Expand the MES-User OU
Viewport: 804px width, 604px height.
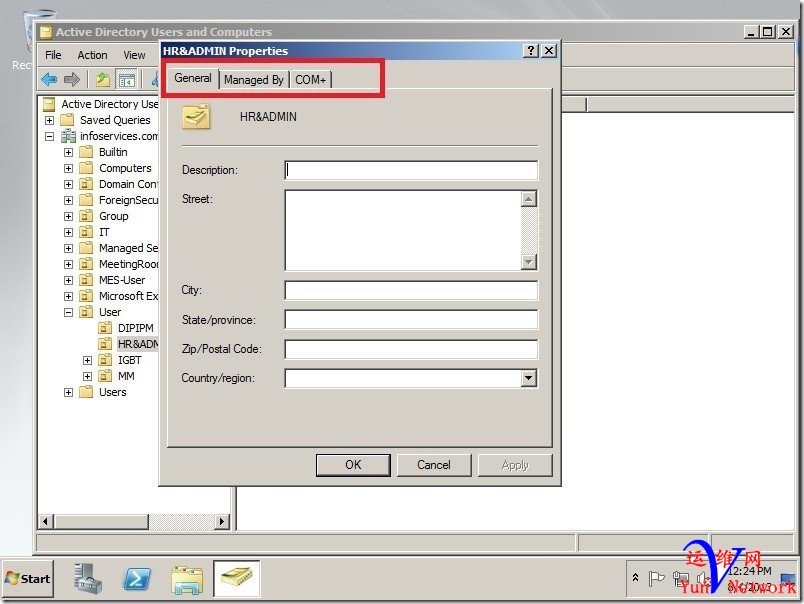[69, 280]
